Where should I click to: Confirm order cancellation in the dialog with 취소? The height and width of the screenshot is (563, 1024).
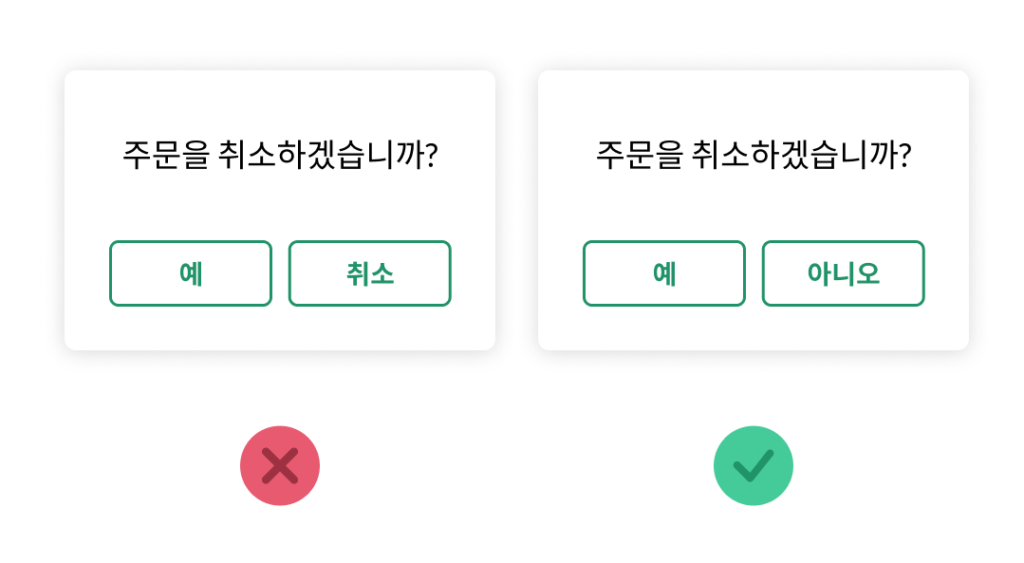pos(190,273)
